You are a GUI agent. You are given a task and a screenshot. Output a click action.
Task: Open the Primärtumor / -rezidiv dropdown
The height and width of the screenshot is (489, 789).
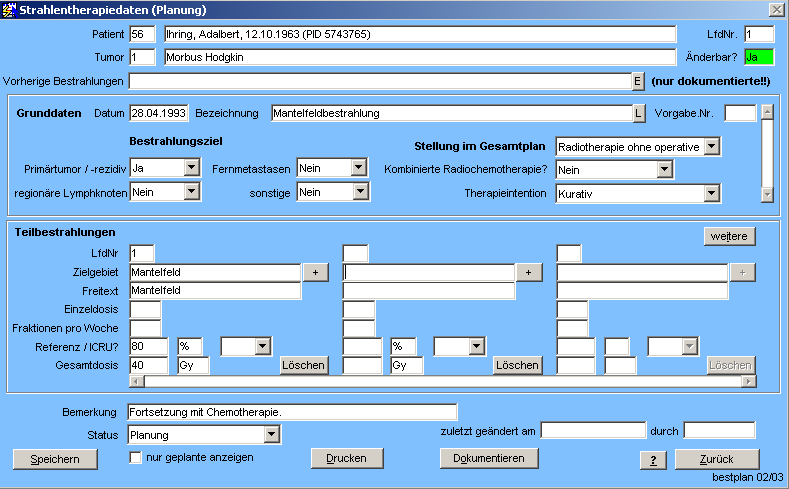192,168
